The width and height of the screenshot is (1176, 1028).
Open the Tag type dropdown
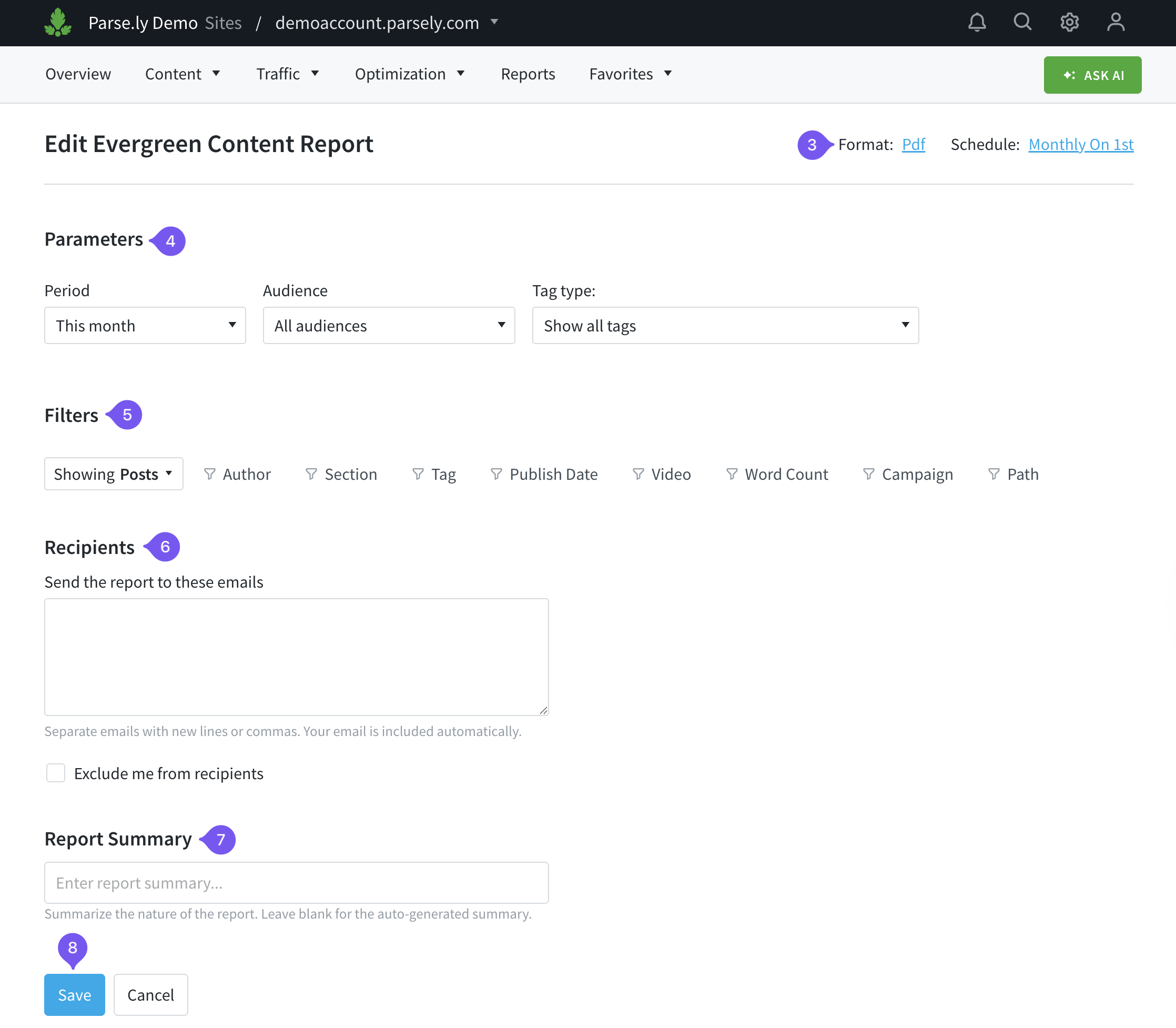pos(725,326)
